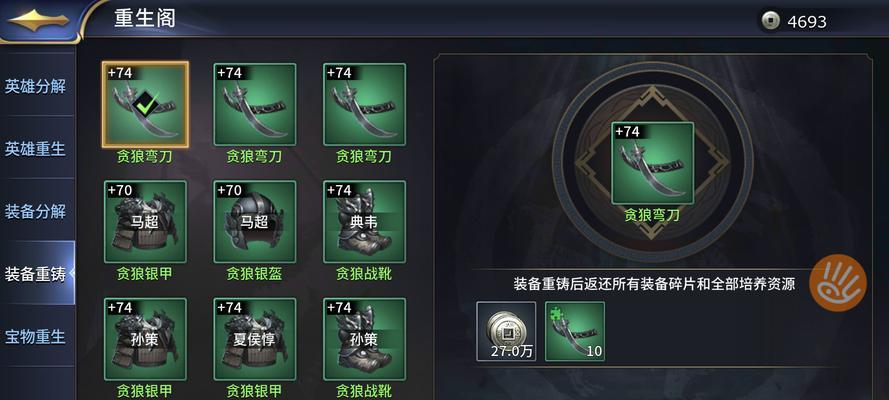Screen dimensions: 889x400
Task: Switch to 装备分解 tab
Action: [x=37, y=211]
